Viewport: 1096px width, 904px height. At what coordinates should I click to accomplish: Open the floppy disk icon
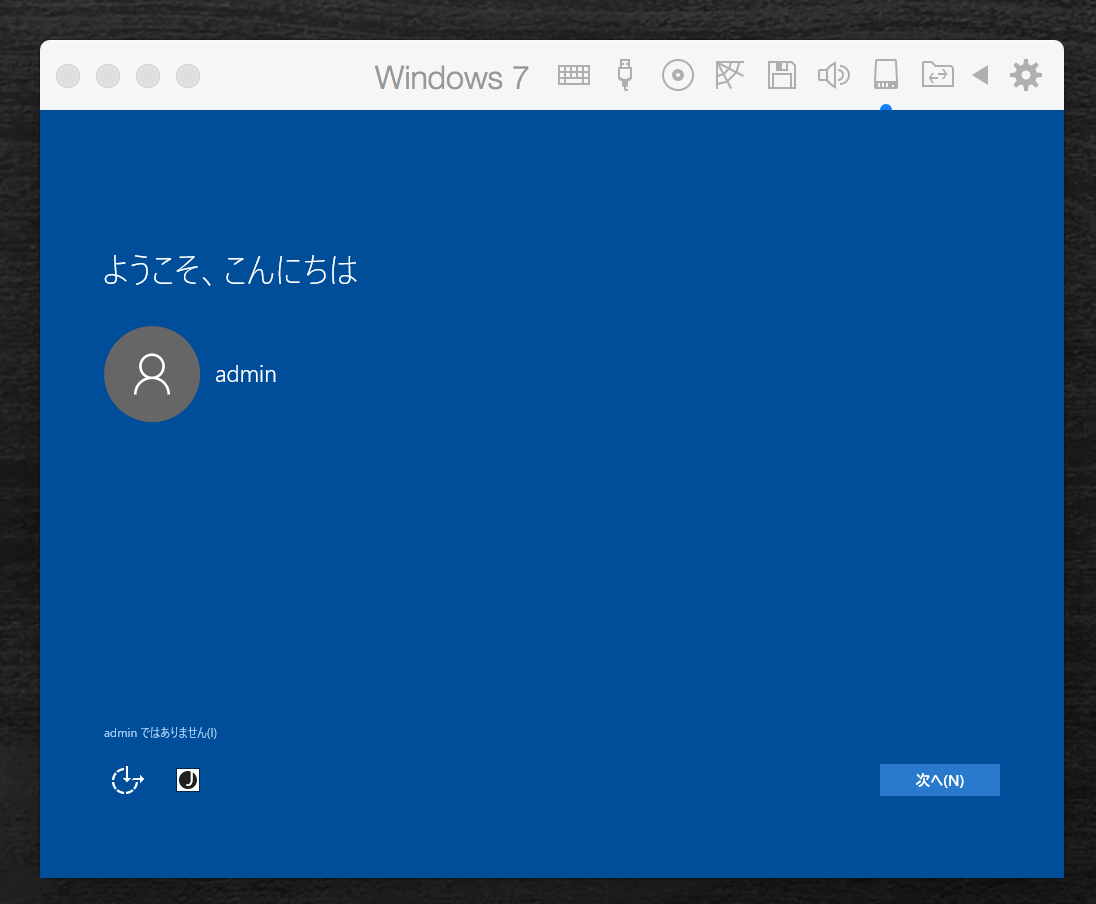(781, 76)
